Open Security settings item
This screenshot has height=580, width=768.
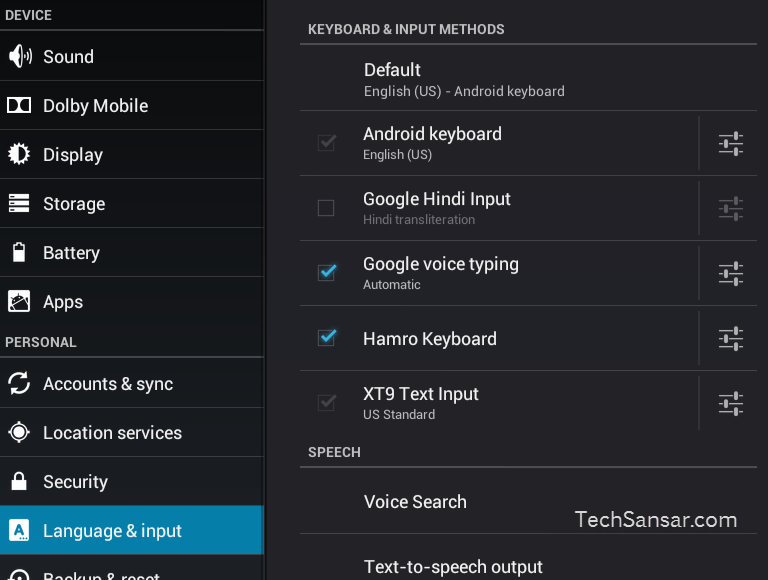[x=132, y=482]
